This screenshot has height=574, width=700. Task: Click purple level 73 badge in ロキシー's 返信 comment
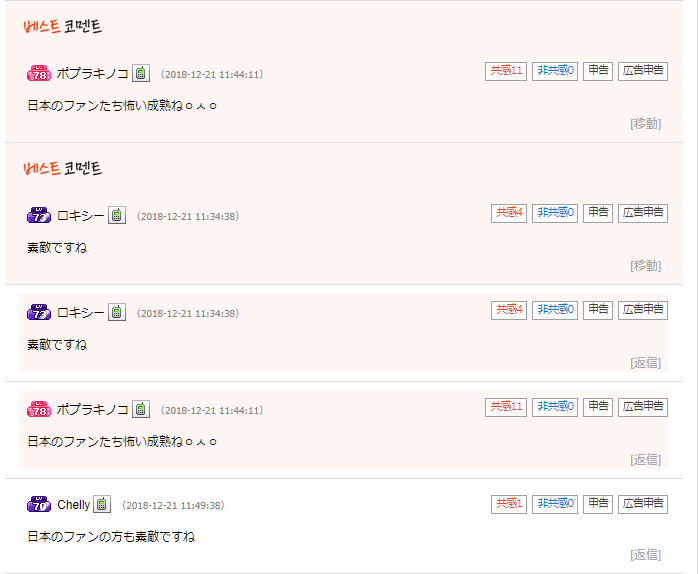tap(39, 312)
